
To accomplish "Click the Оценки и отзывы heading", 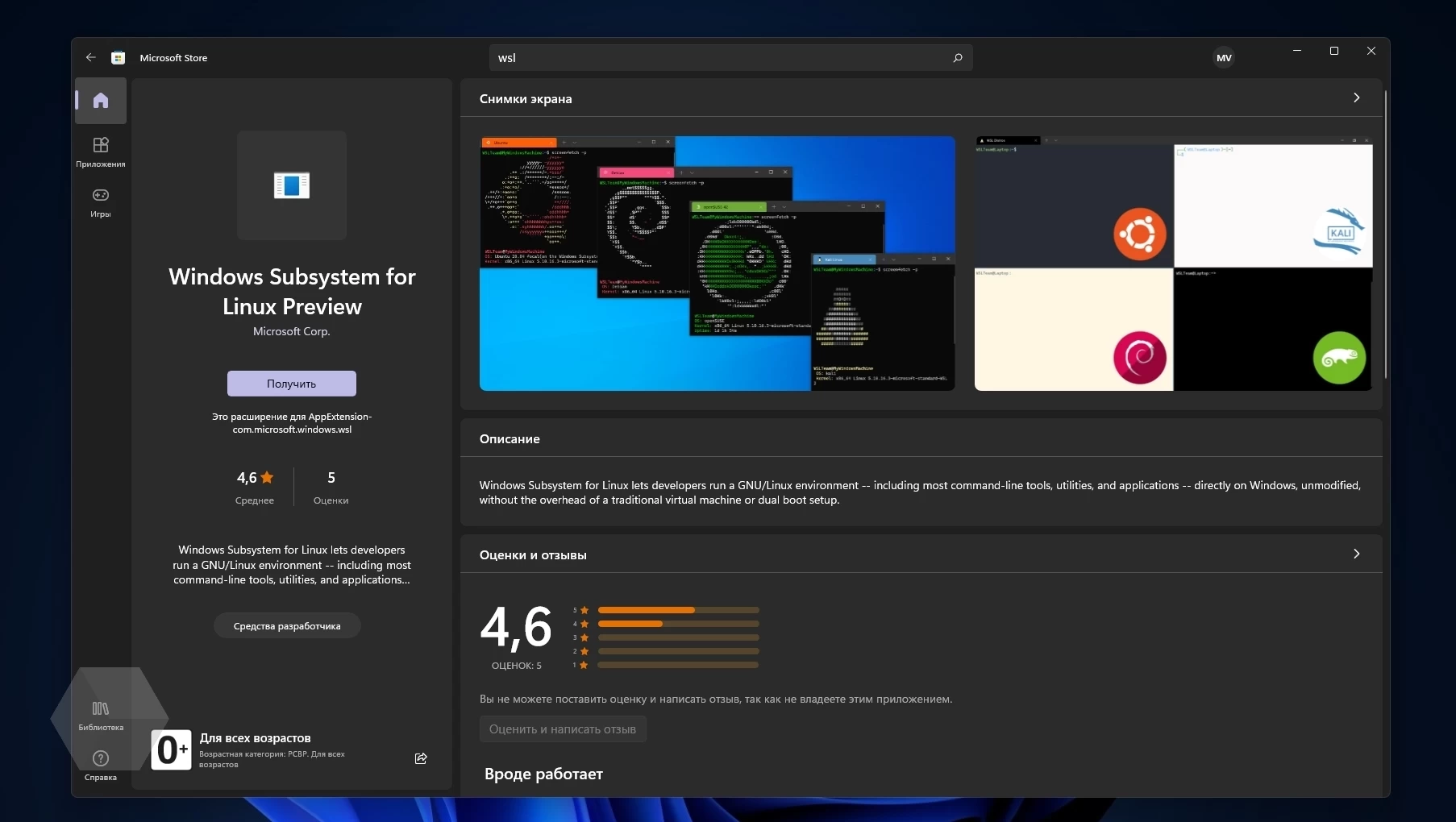I will click(533, 555).
